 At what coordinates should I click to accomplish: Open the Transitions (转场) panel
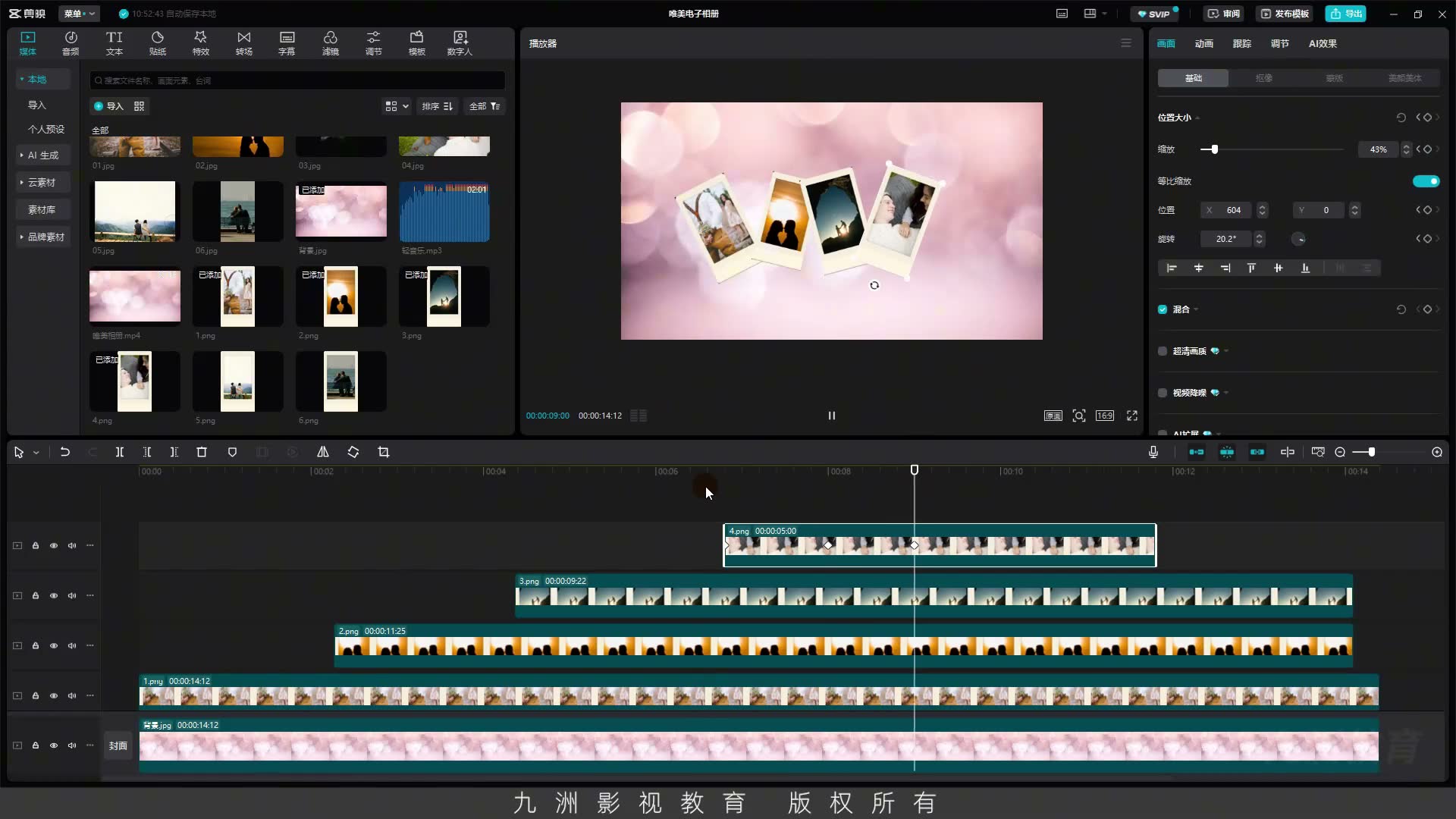click(x=243, y=43)
